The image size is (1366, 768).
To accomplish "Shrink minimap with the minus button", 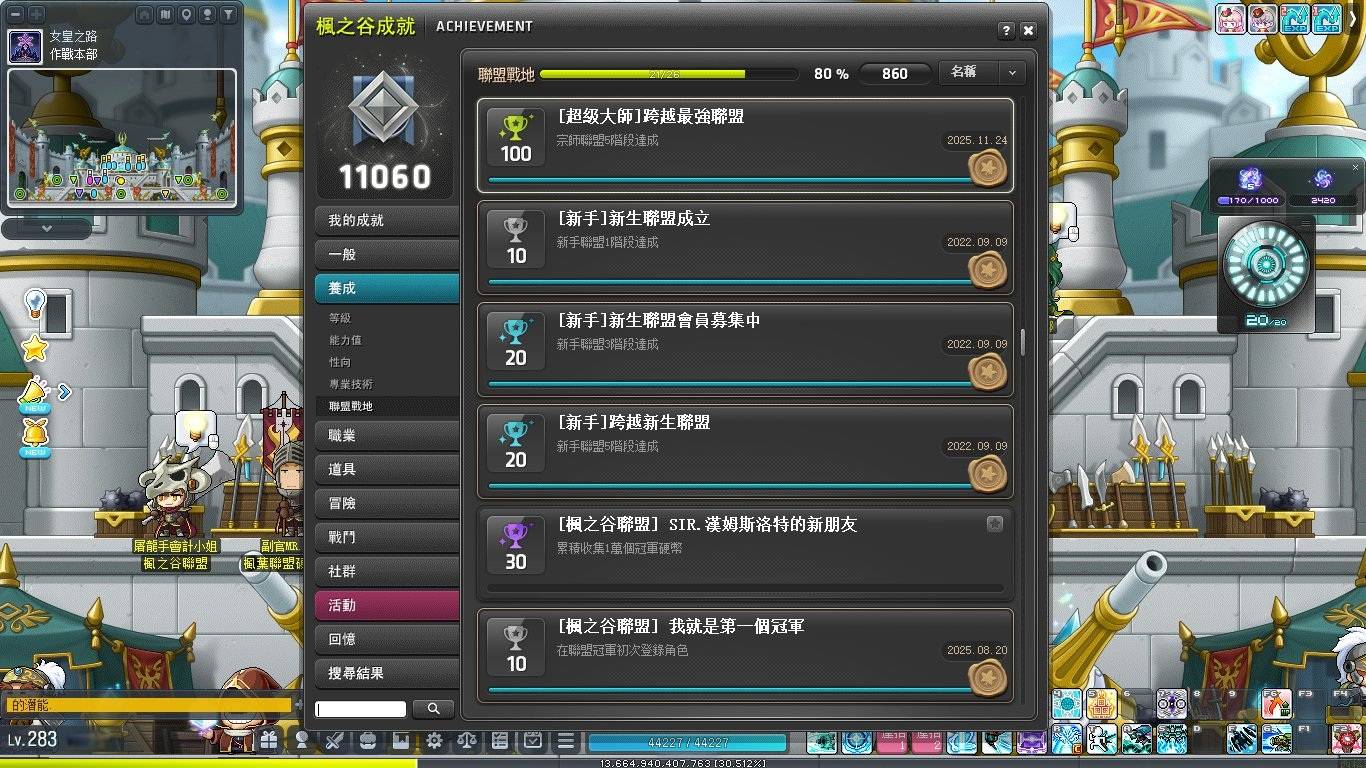I will [x=15, y=15].
